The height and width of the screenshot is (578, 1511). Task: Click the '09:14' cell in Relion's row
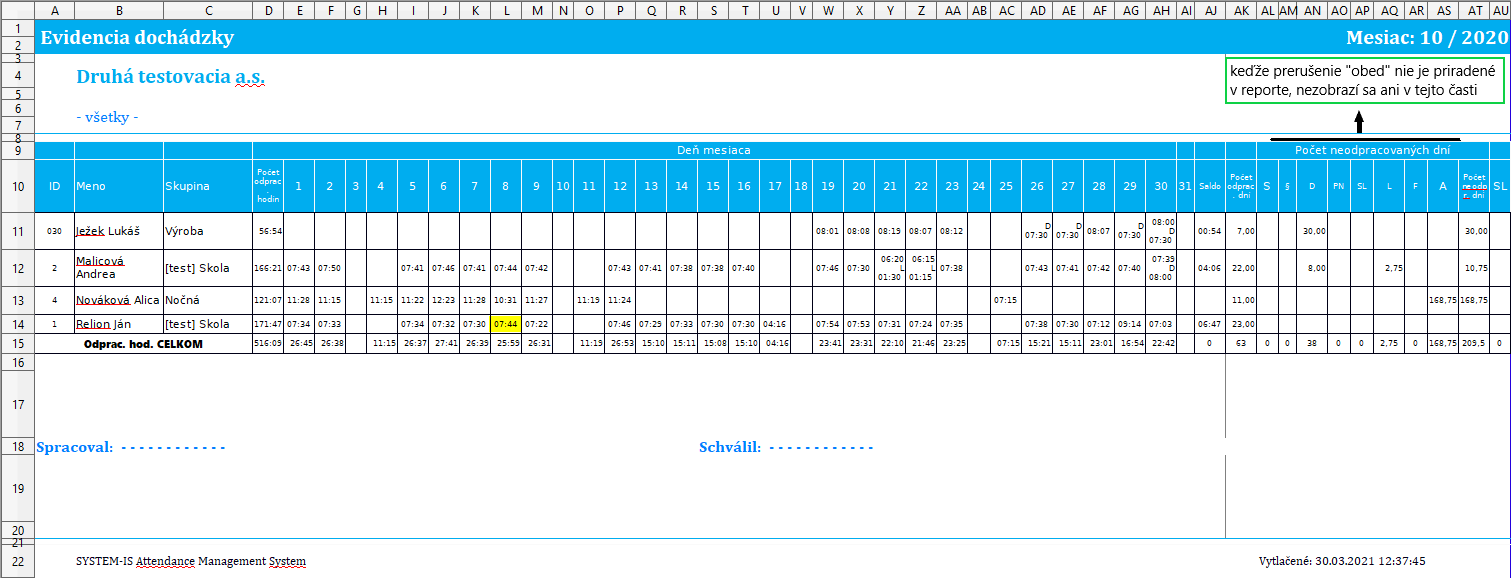coord(1130,324)
